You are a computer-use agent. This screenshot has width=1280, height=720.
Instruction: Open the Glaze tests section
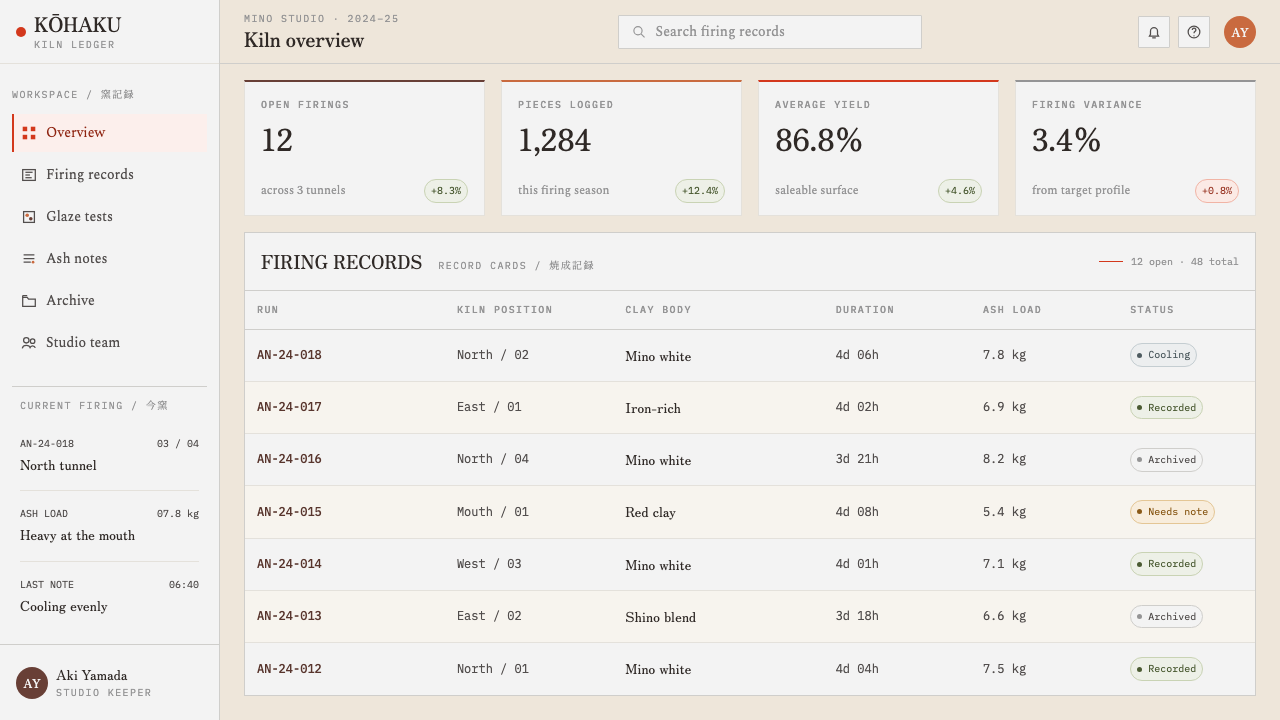110,217
